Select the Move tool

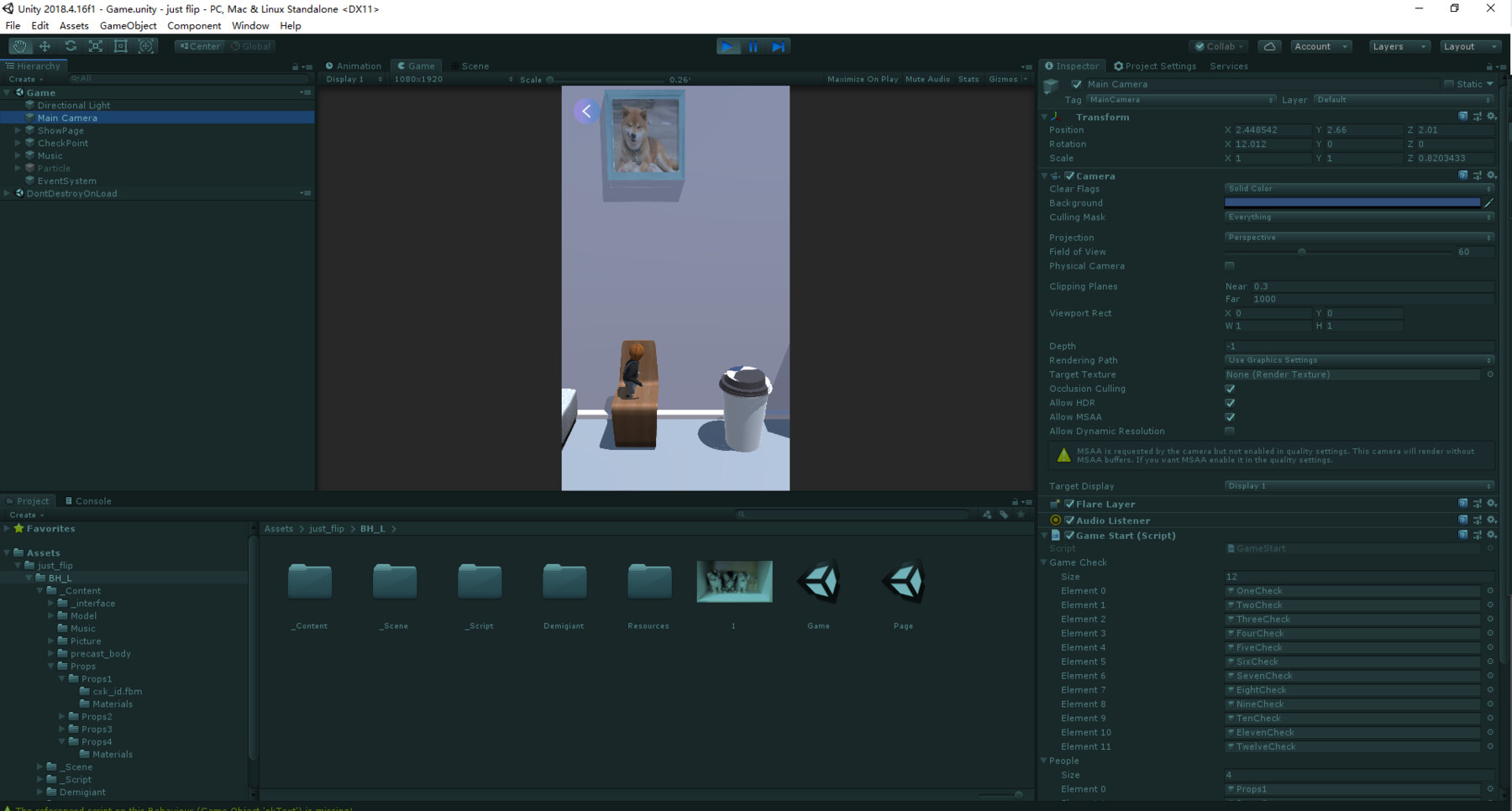[45, 46]
